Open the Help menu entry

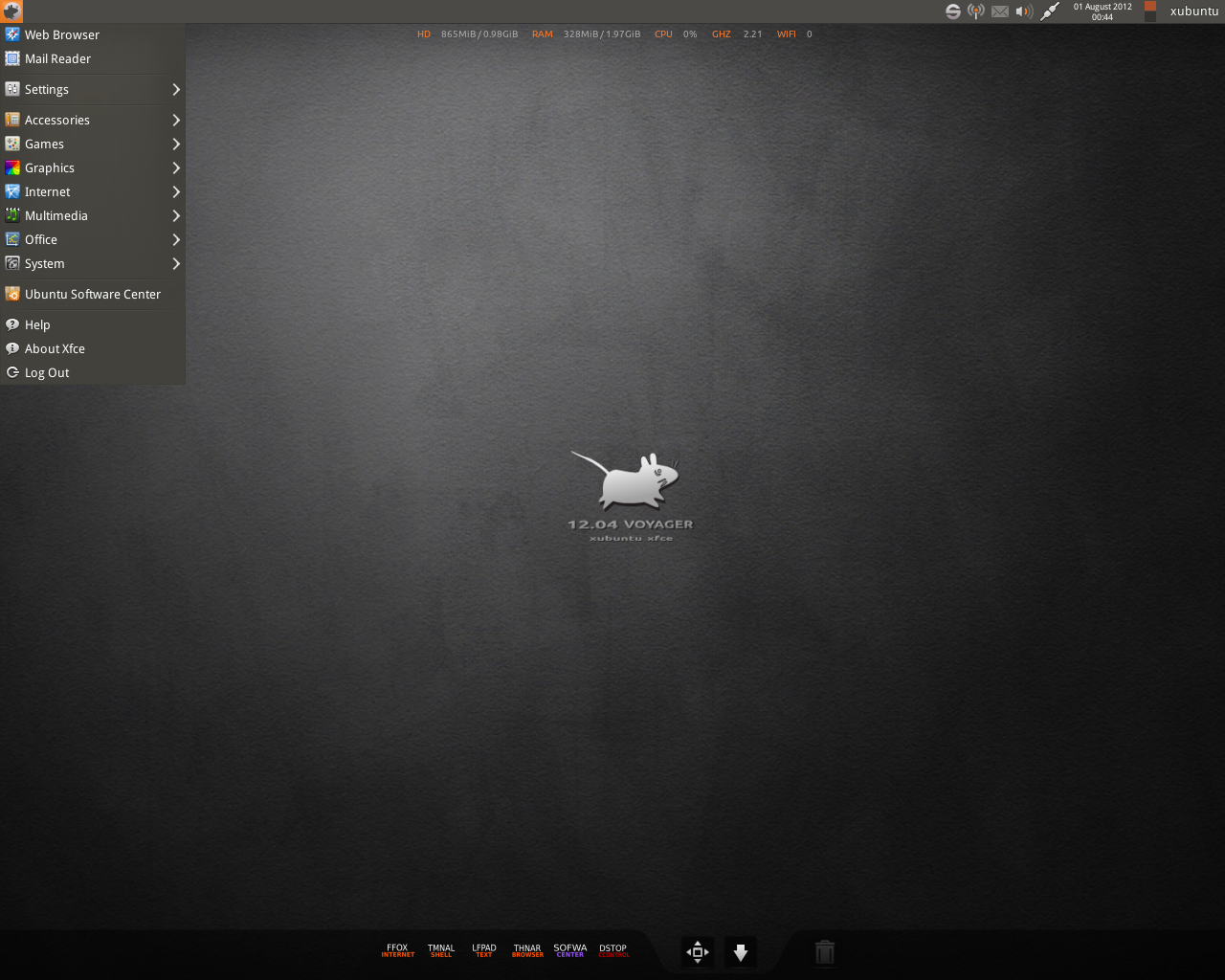point(93,324)
